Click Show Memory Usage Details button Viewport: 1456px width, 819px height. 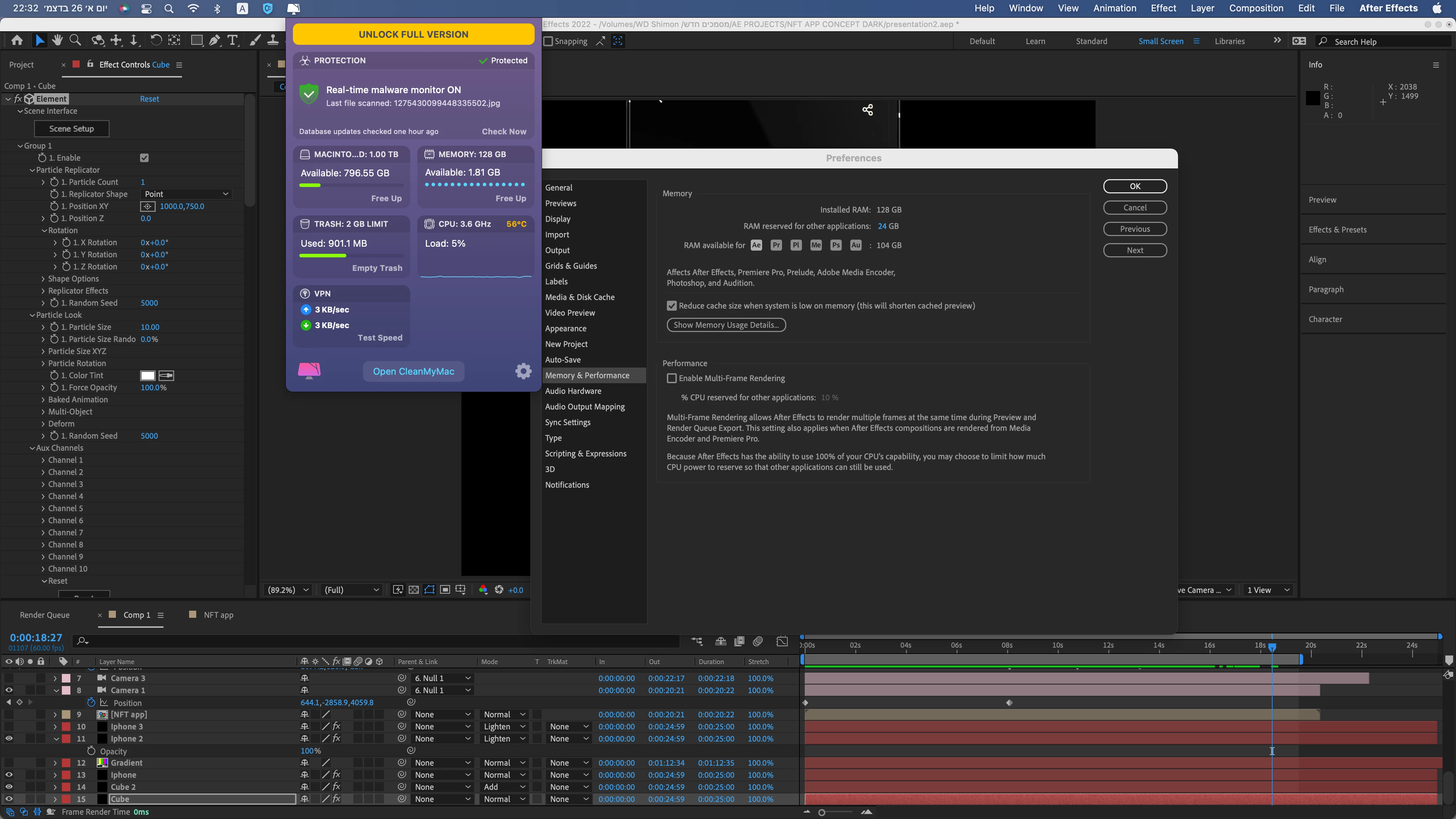pos(726,325)
